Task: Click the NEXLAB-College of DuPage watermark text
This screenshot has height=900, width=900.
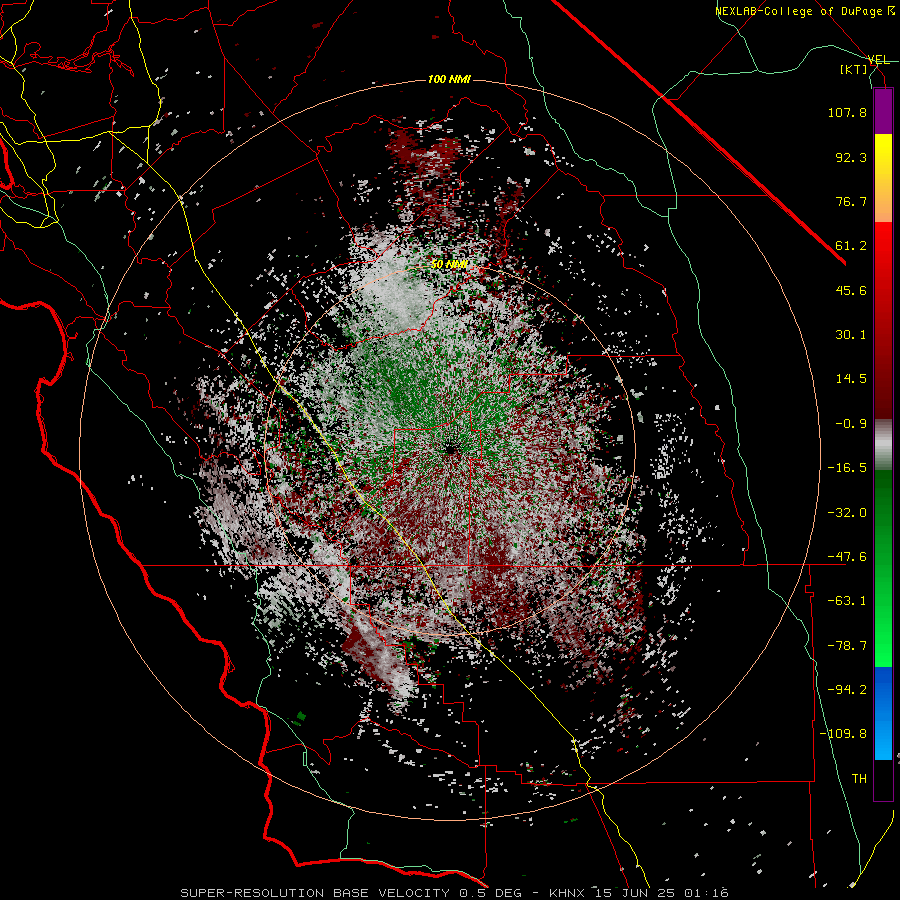Action: pos(805,11)
